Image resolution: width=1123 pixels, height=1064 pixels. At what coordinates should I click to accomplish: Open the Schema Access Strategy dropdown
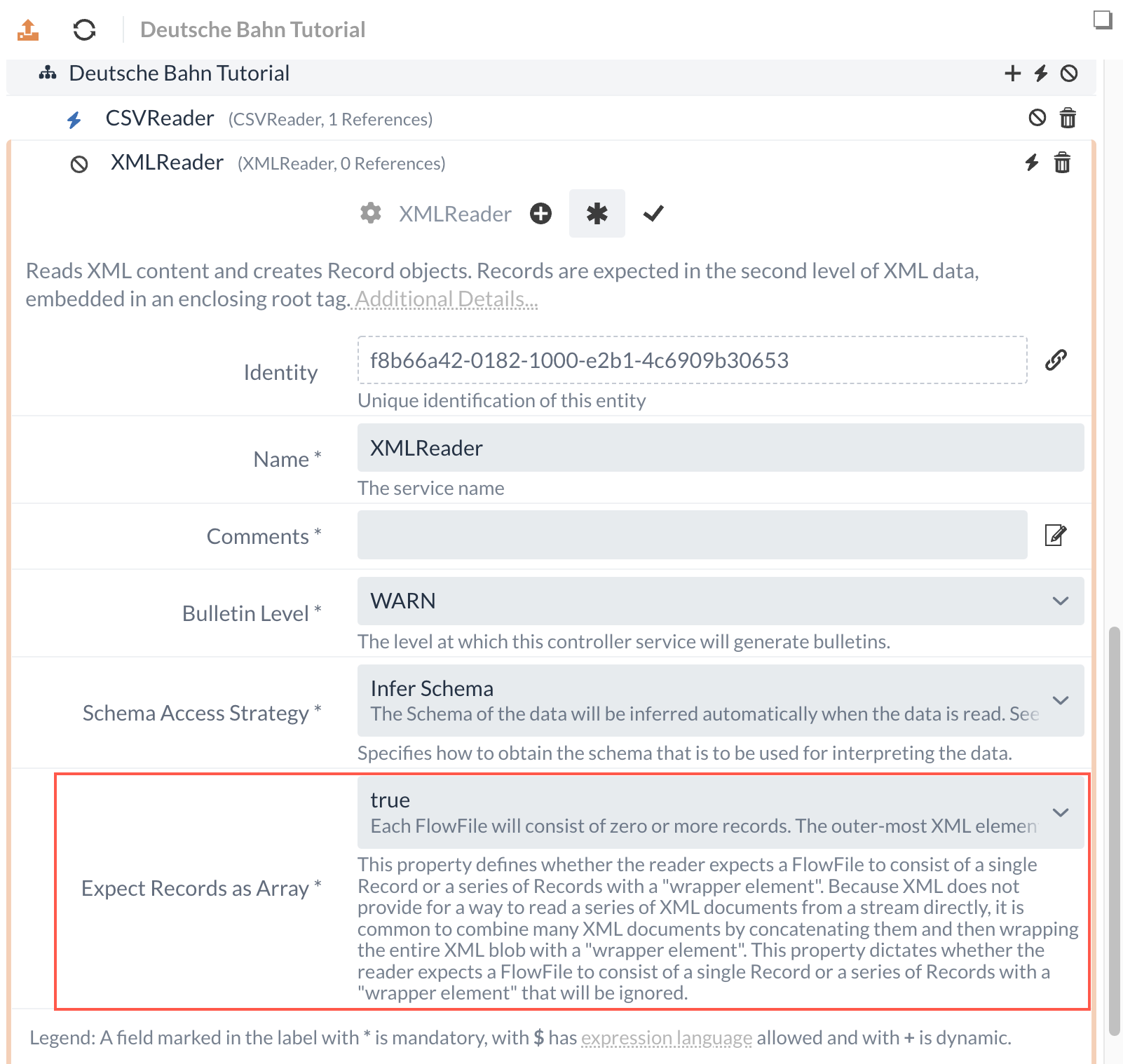click(x=721, y=700)
